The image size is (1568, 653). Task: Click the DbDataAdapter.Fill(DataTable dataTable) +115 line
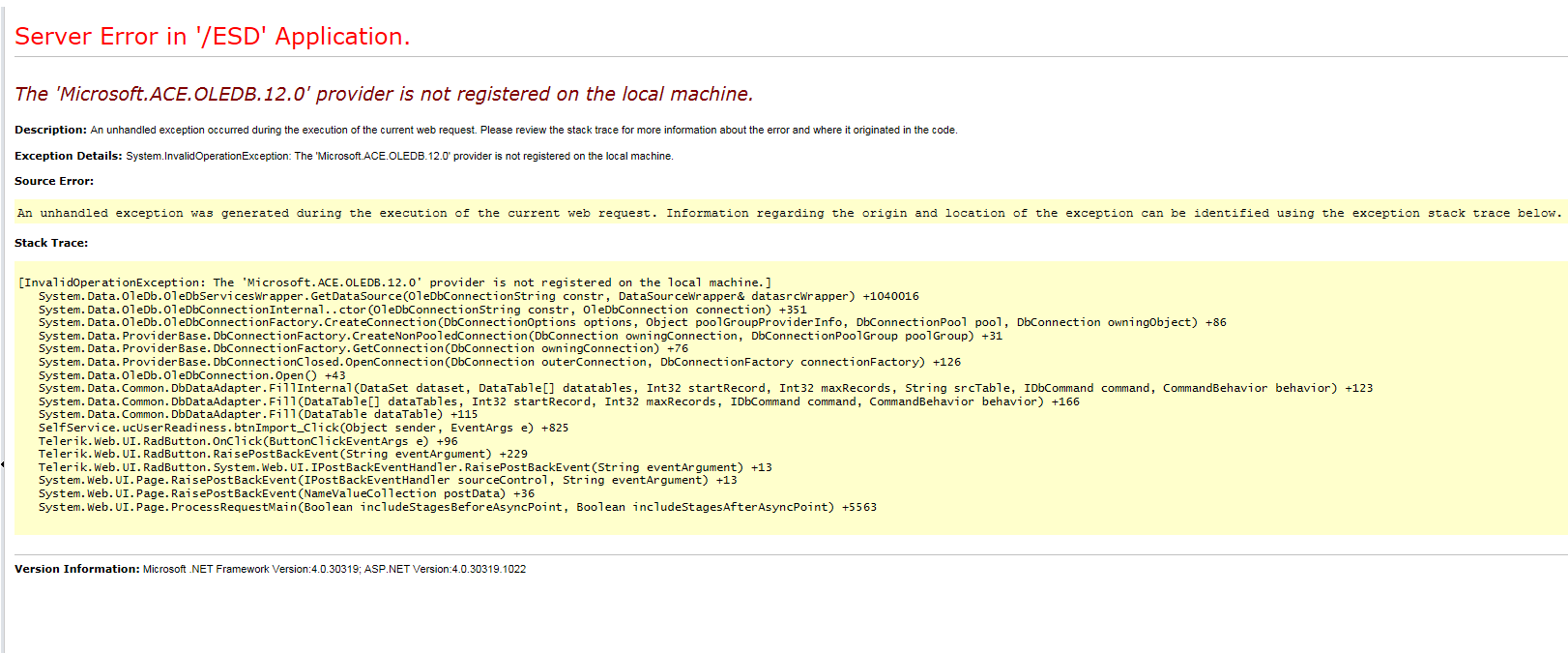click(258, 414)
